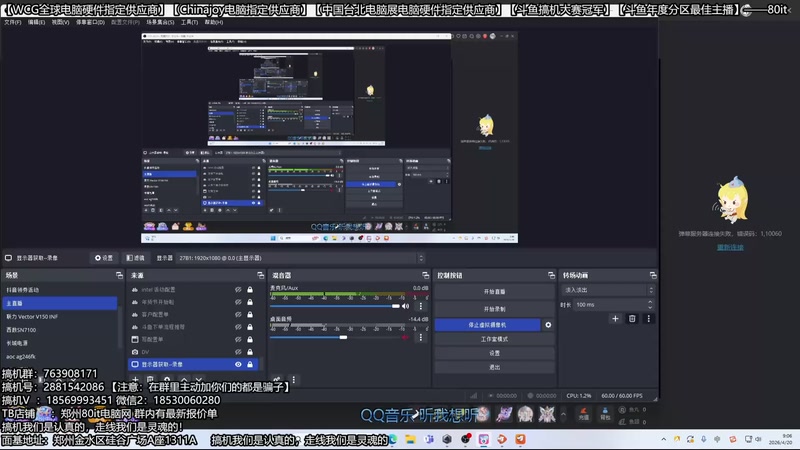Click the 充值 recharge icon
This screenshot has height=450, width=800.
click(x=584, y=414)
